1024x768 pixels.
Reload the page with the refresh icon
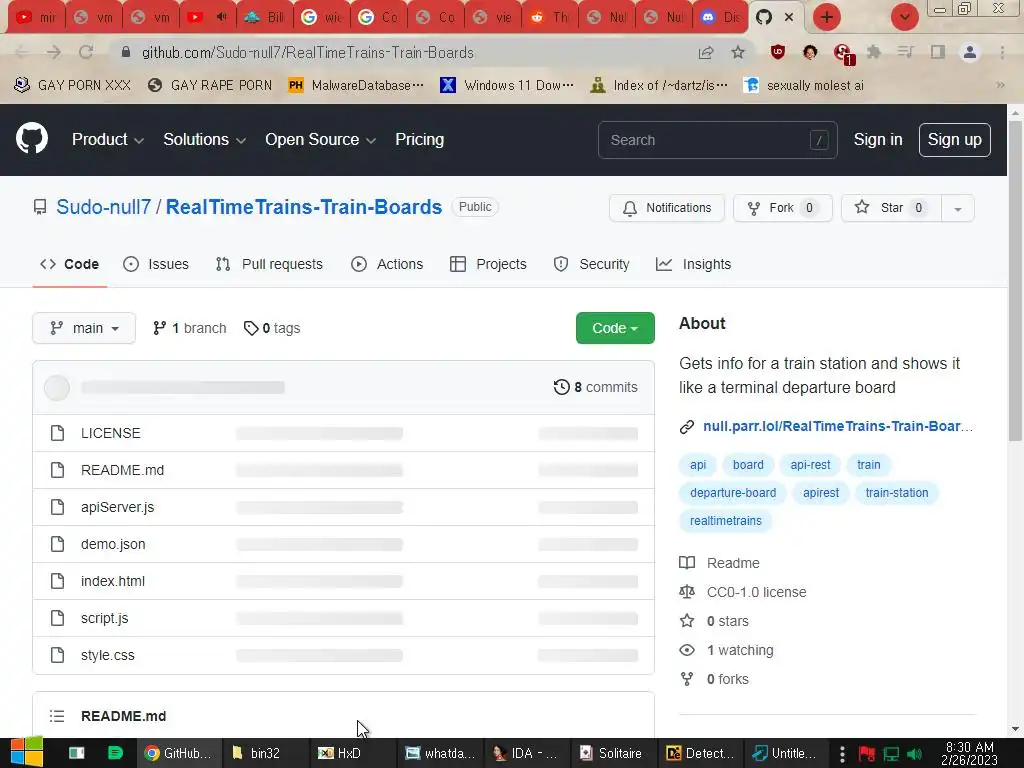(x=86, y=53)
